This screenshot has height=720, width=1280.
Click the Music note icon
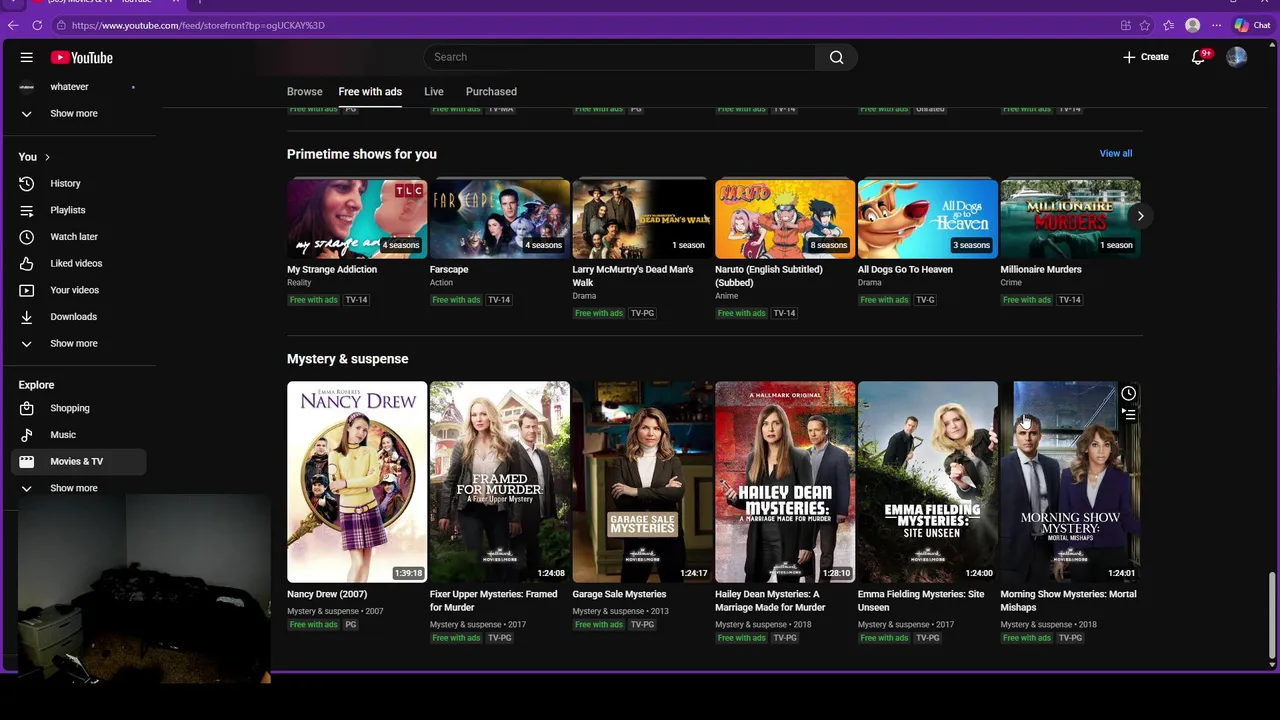pos(27,435)
